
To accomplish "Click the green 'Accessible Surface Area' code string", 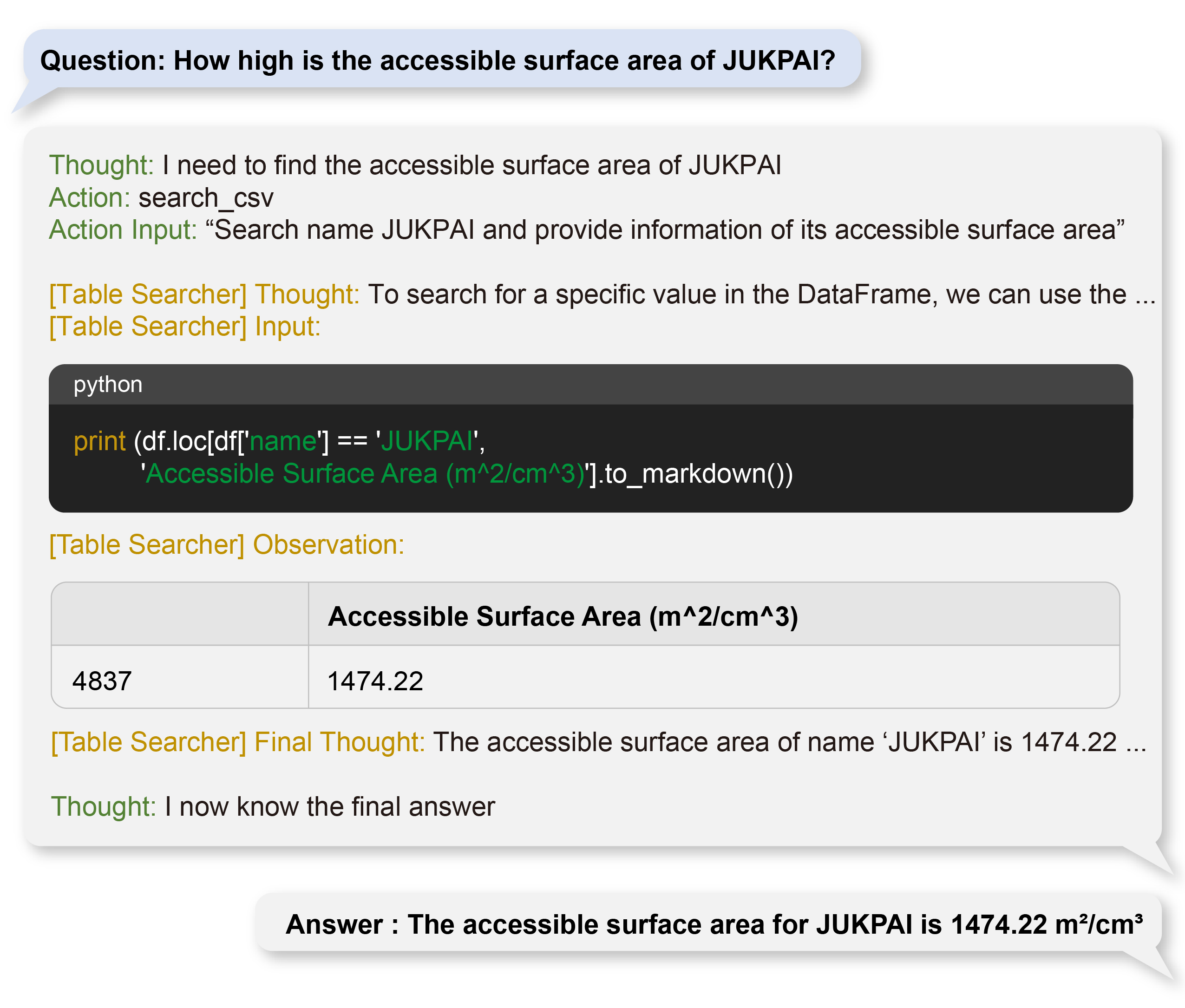I will 365,474.
